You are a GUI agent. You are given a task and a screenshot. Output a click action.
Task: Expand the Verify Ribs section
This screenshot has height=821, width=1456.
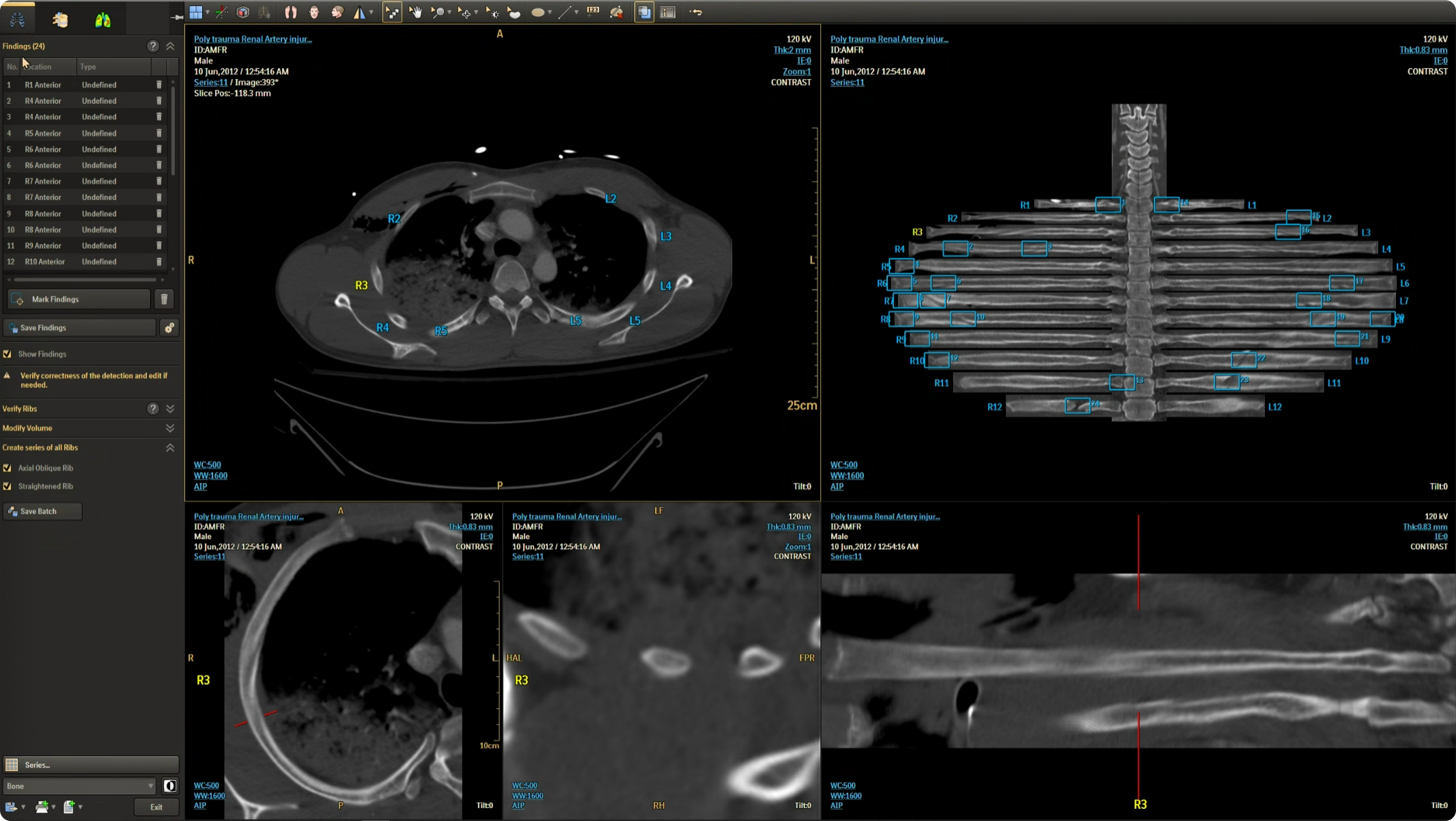coord(170,408)
